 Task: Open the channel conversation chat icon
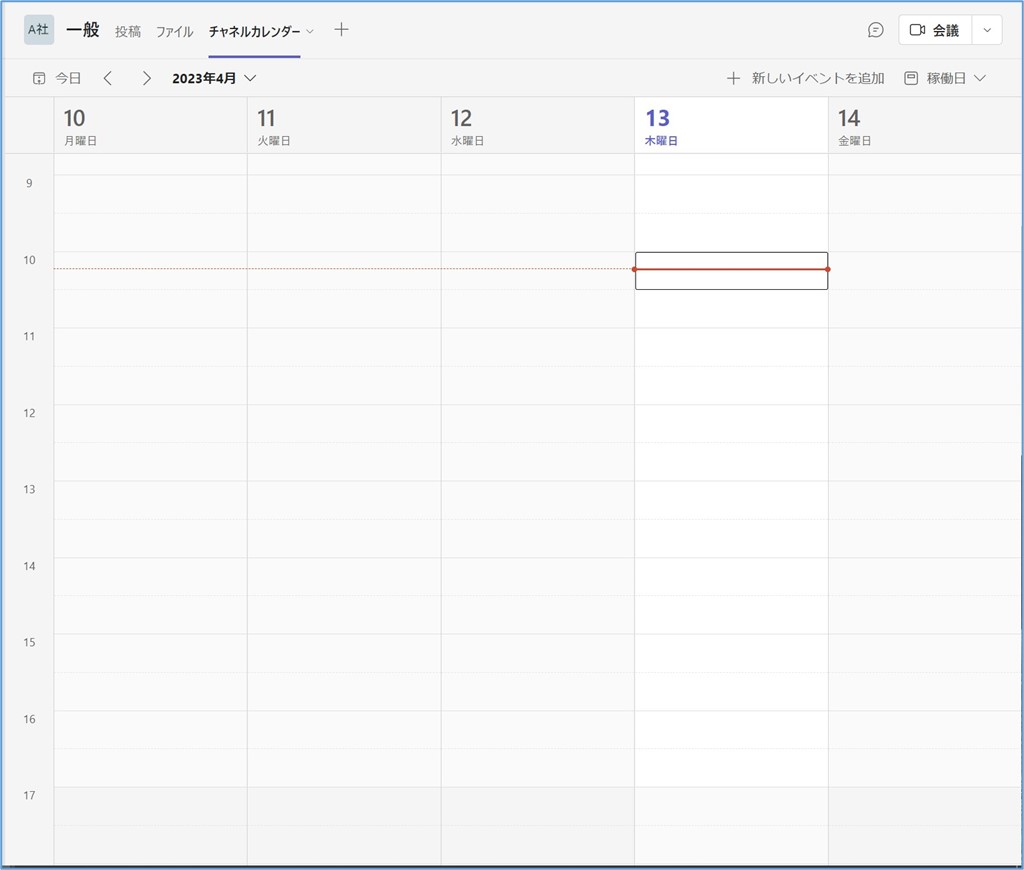(x=875, y=30)
